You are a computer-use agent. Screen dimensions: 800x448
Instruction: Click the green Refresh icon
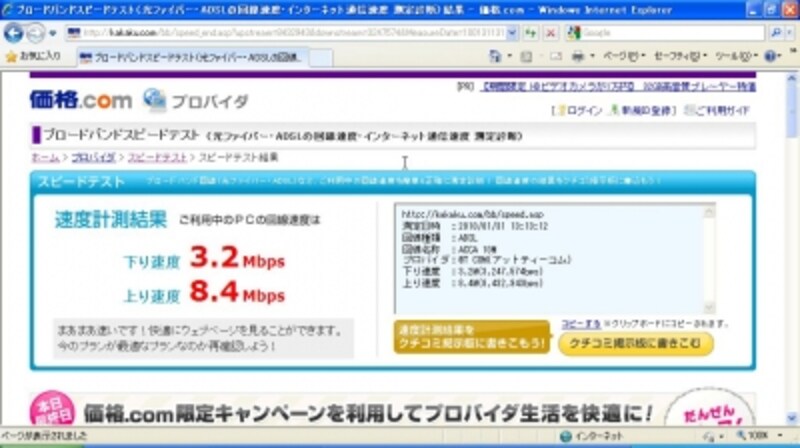pyautogui.click(x=531, y=33)
